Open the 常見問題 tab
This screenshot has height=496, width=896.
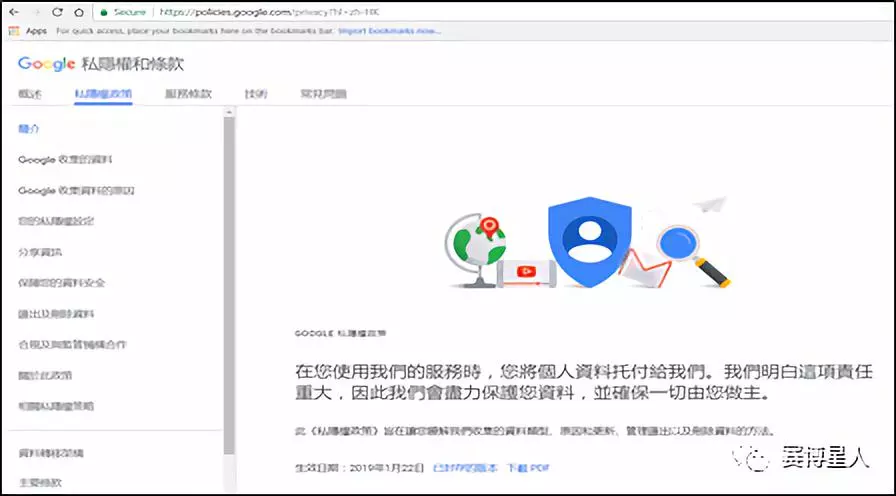[x=323, y=94]
